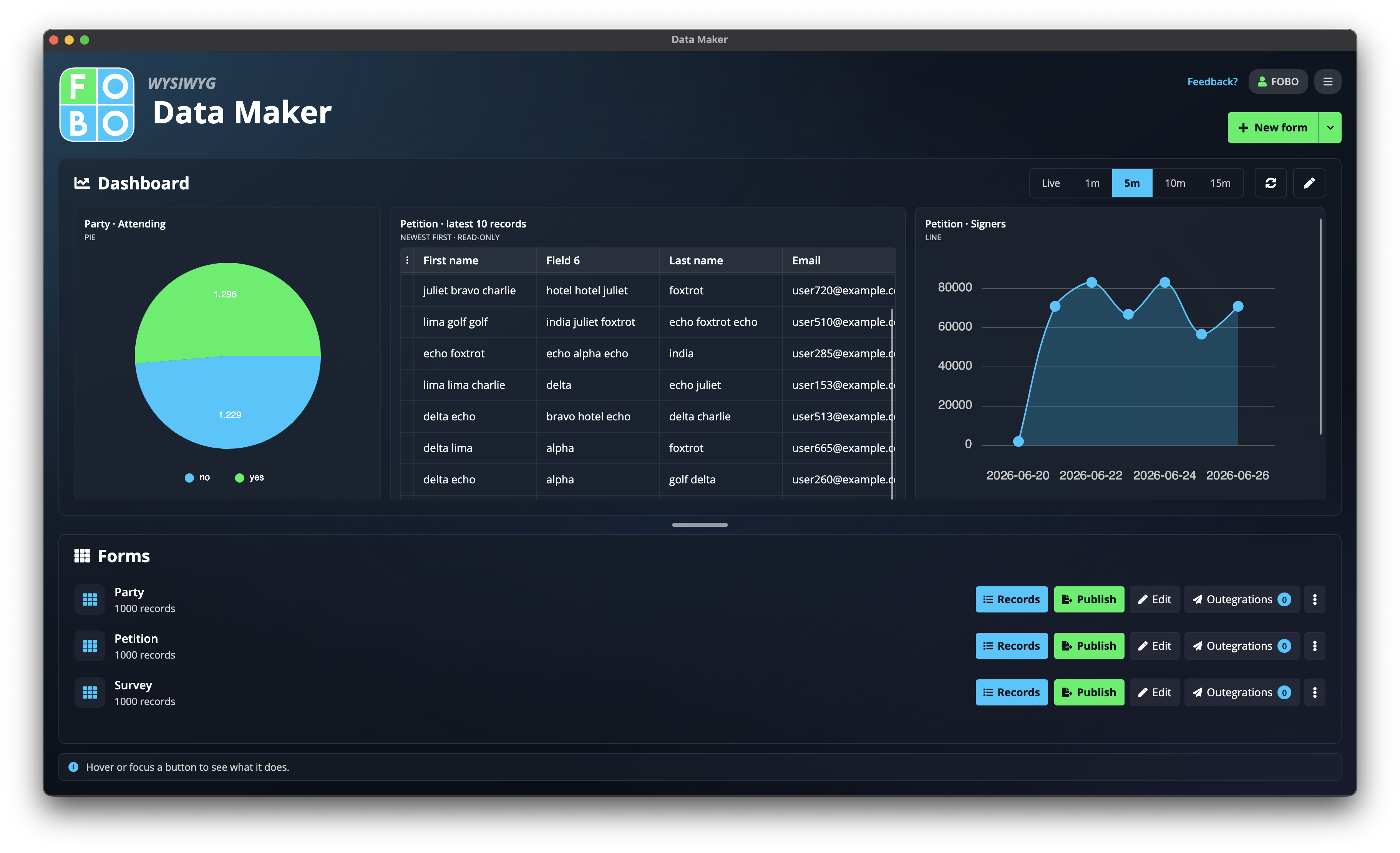Click the Survey form name

click(133, 685)
